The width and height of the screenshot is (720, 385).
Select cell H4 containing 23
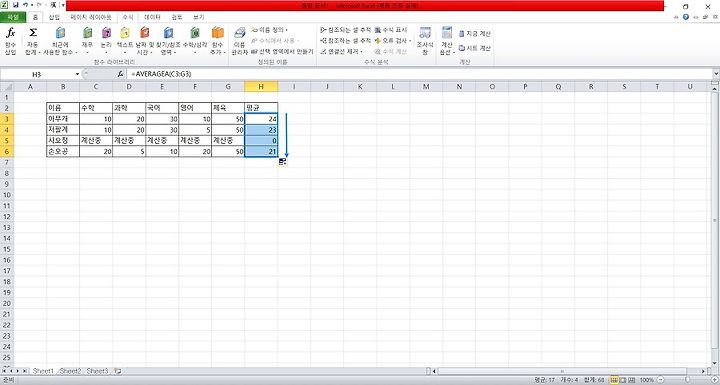point(261,130)
